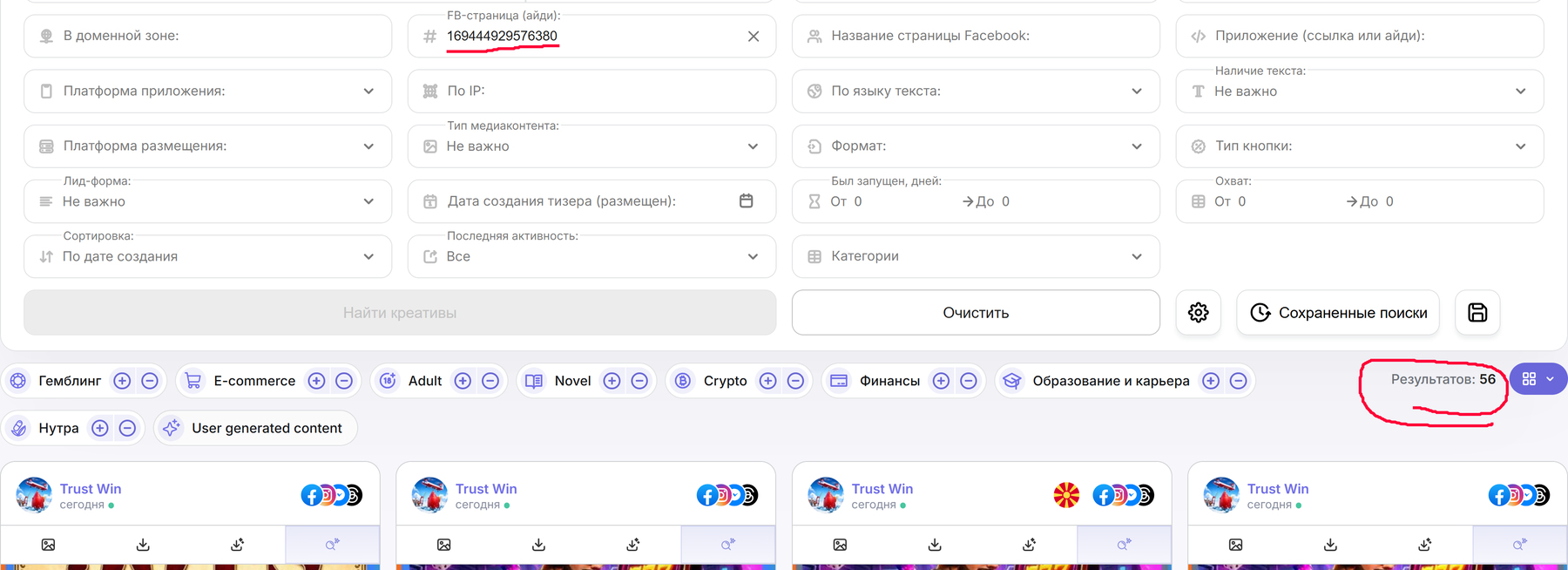
Task: Focus Приложение (ссылка или айди) field
Action: point(1360,36)
